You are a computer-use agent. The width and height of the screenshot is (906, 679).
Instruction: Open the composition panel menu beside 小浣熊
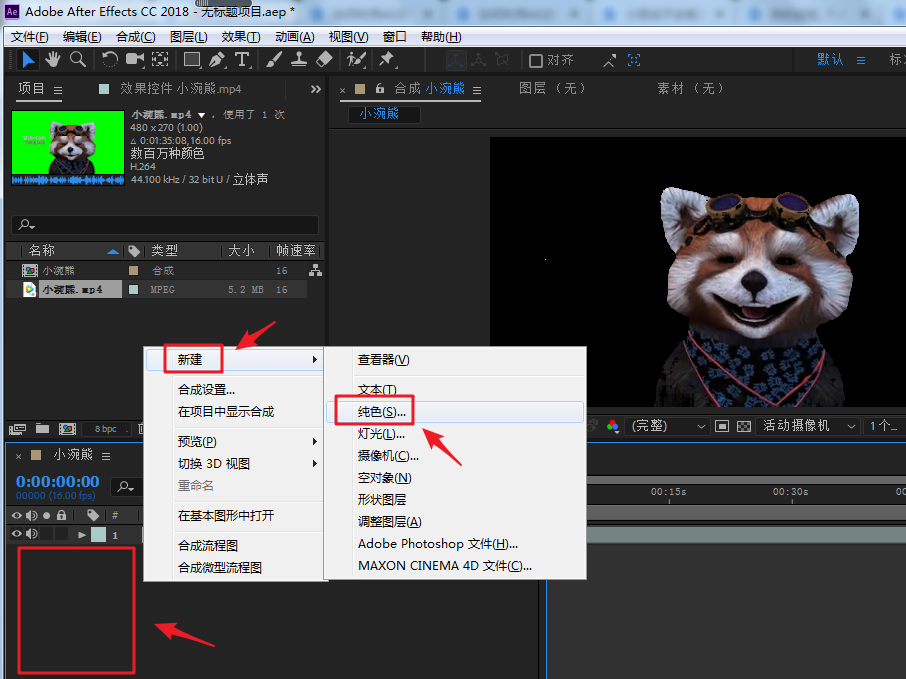pos(477,90)
